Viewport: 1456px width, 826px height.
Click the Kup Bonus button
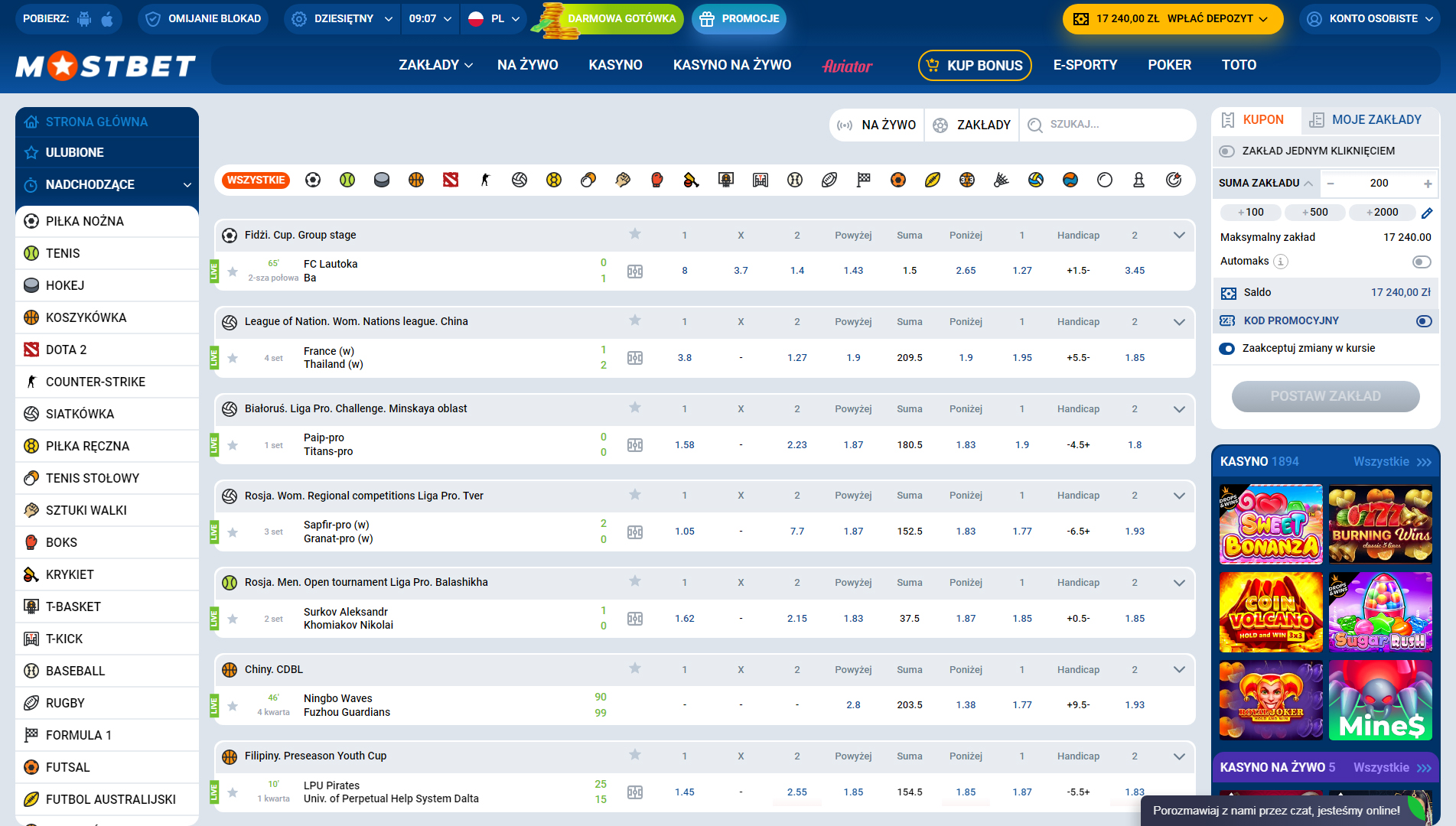tap(975, 66)
